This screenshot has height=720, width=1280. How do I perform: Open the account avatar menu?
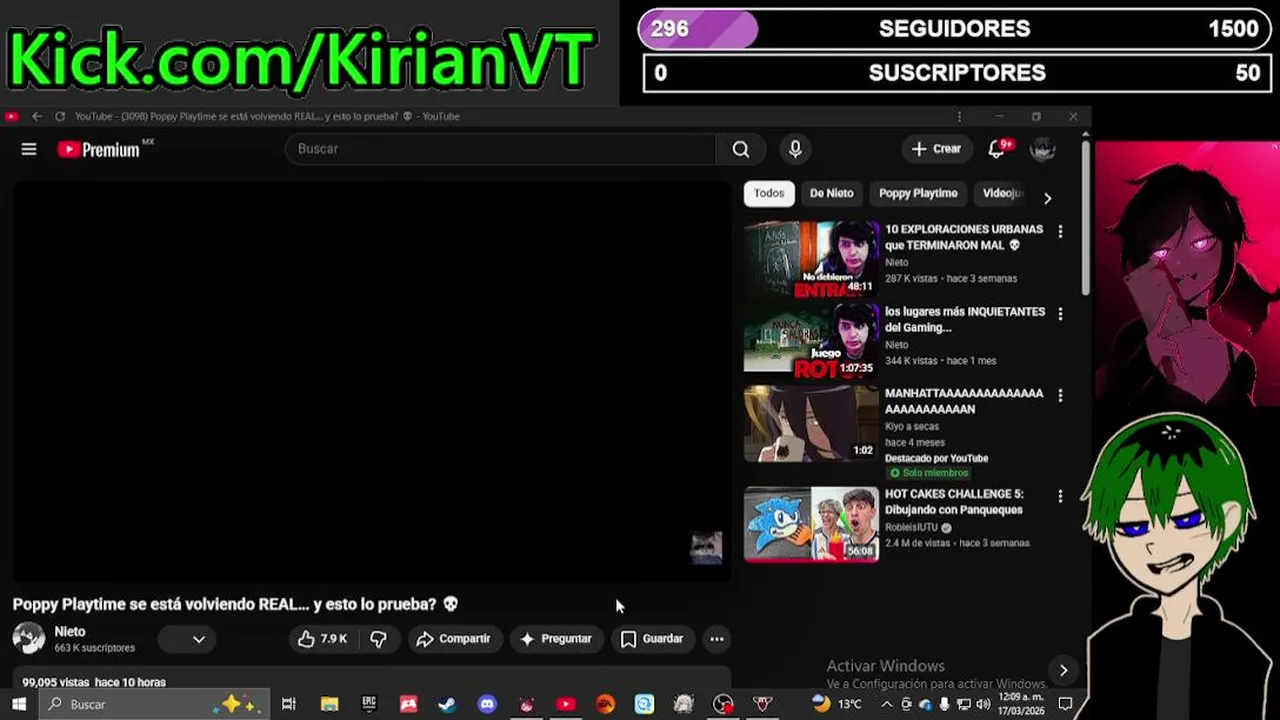click(x=1043, y=149)
